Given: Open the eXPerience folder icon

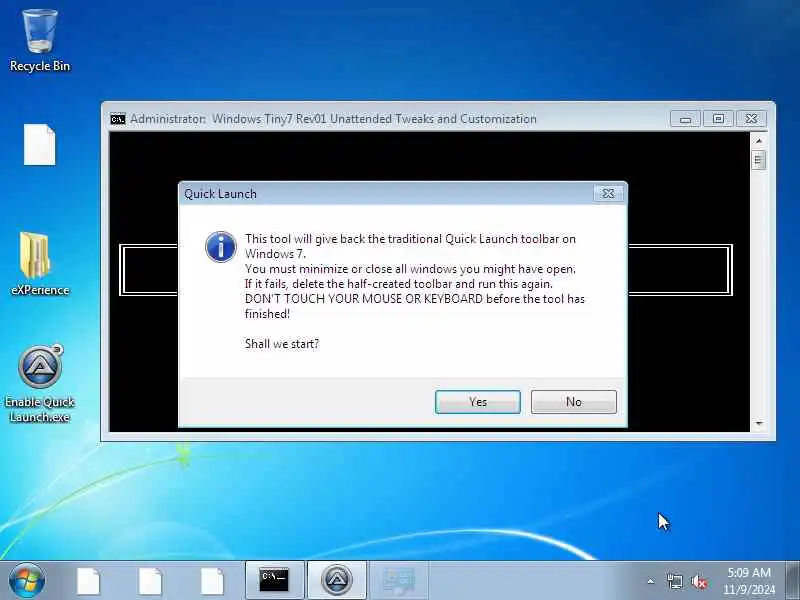Looking at the screenshot, I should click(40, 264).
